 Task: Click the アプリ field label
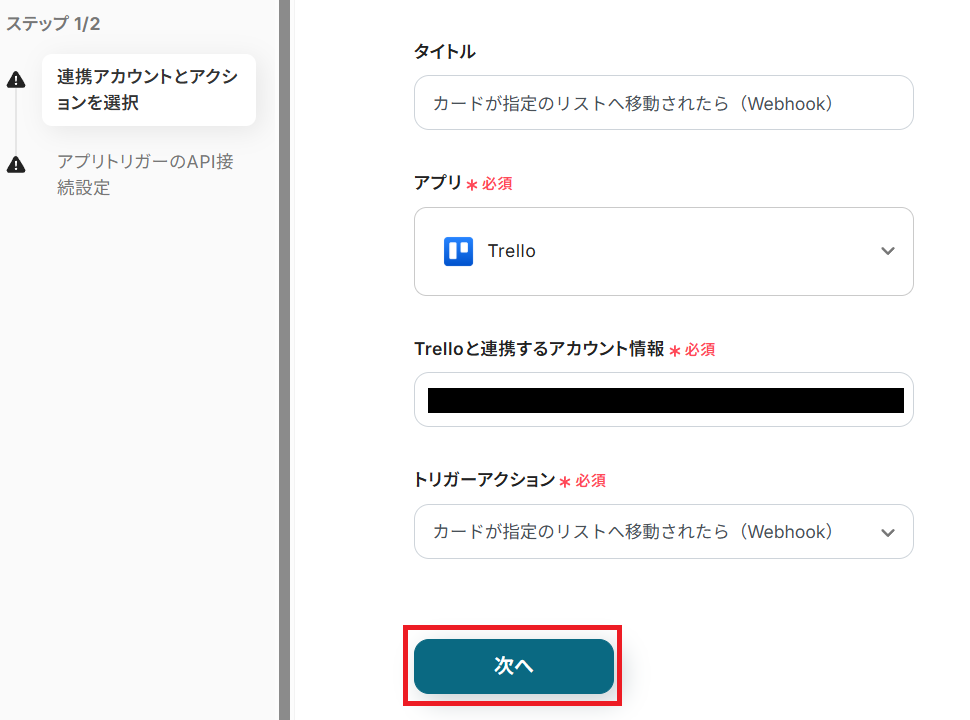(x=438, y=183)
